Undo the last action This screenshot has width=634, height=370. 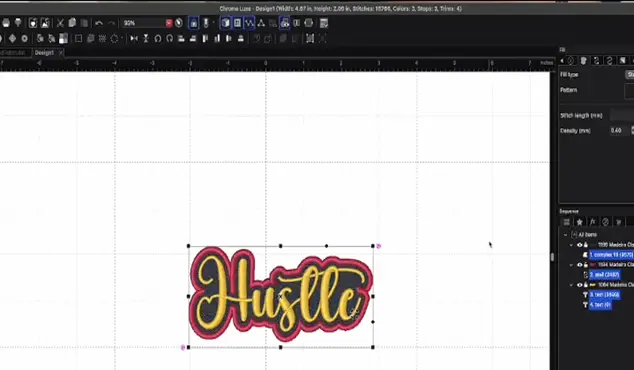click(99, 23)
